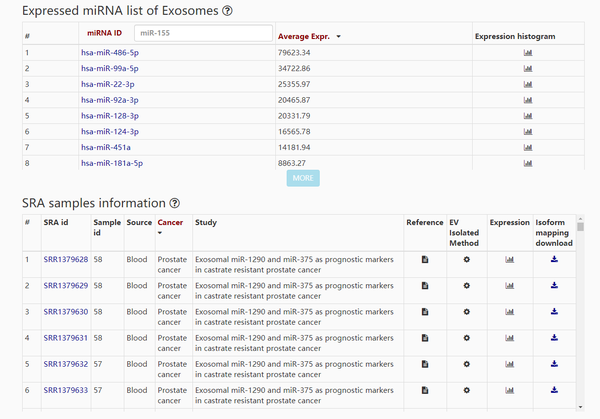View reference document for SRR1379628

click(424, 260)
